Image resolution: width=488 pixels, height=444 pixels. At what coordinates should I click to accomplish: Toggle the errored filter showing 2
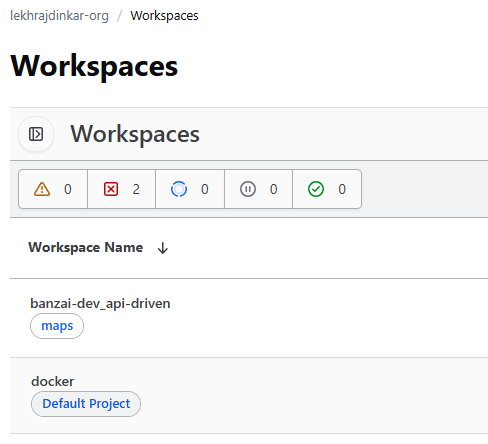pos(122,189)
